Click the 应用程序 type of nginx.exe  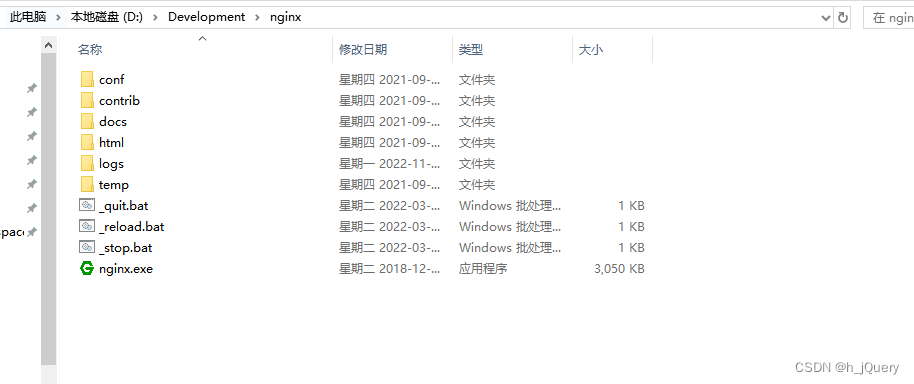[483, 269]
